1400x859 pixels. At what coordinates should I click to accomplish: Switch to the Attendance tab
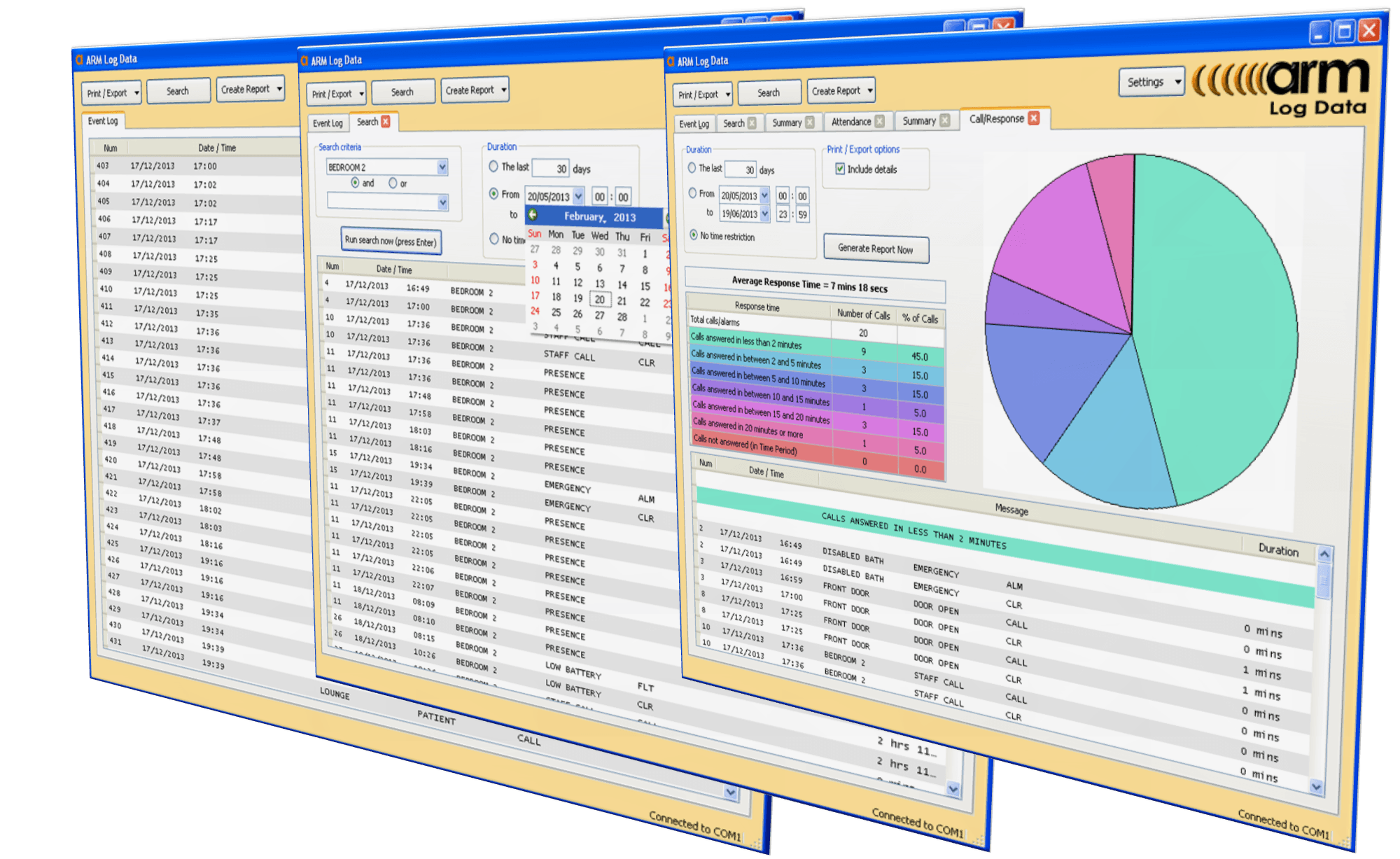[850, 122]
